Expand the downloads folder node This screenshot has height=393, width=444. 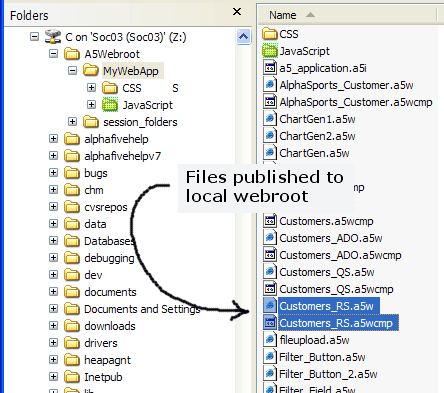coord(53,325)
